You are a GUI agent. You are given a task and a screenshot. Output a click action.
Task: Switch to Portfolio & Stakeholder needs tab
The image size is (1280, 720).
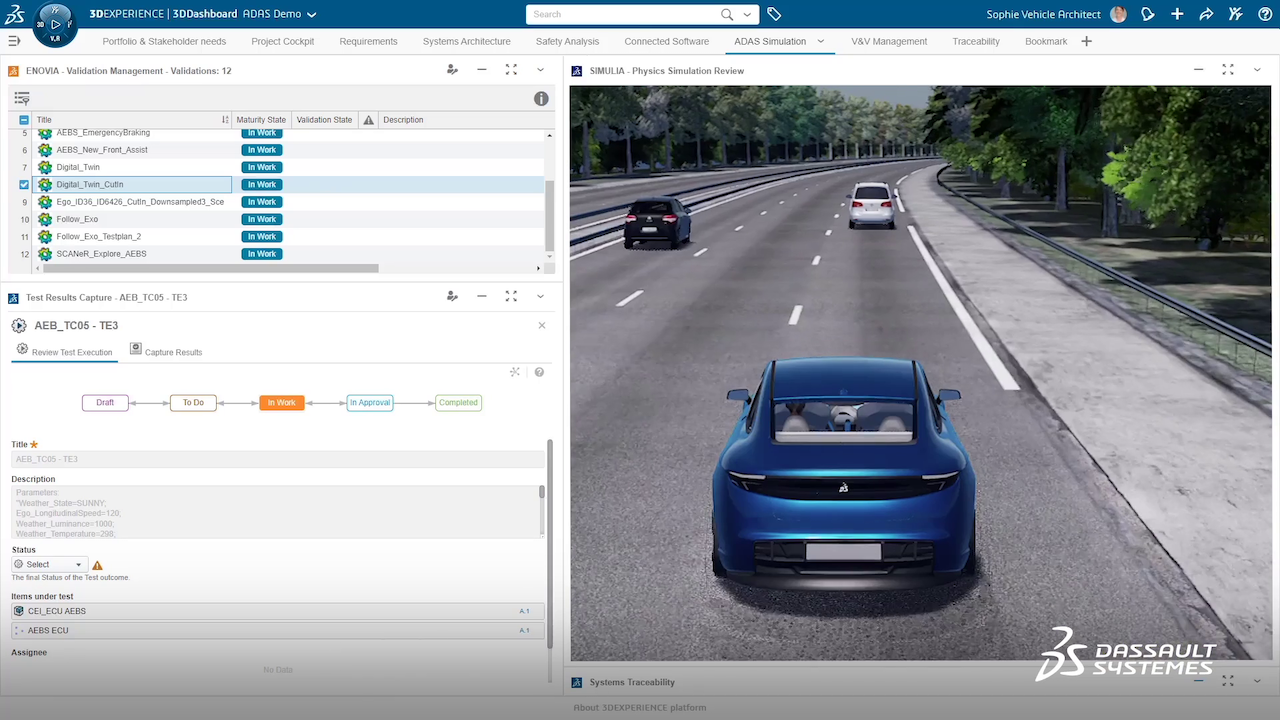(164, 41)
